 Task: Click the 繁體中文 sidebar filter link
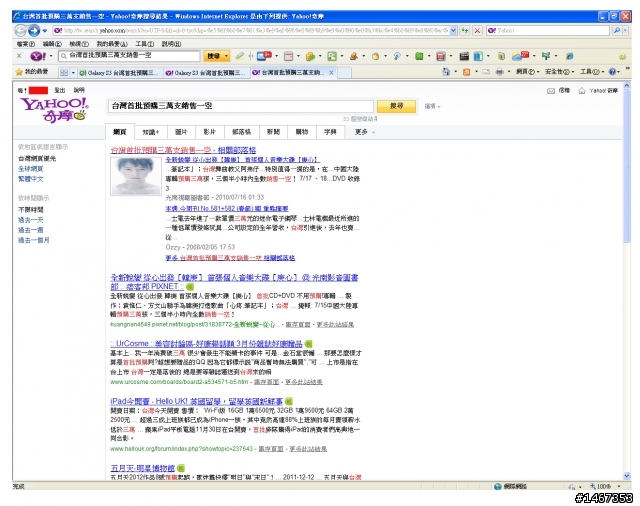pos(30,179)
